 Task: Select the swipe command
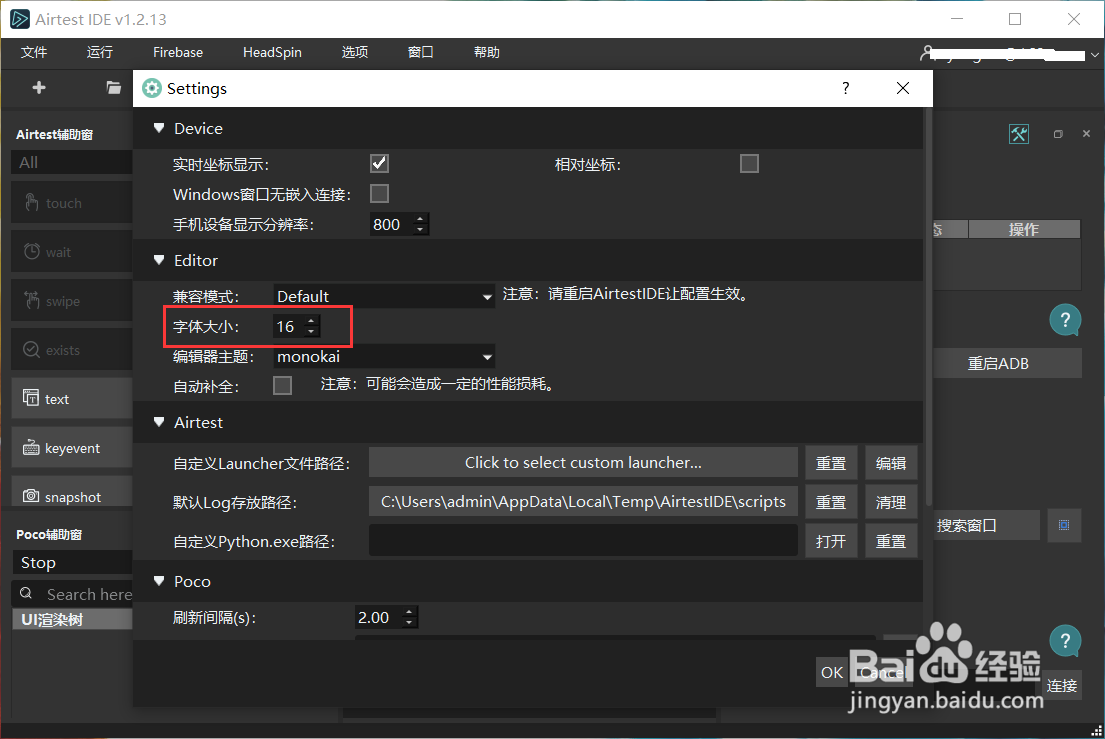(x=72, y=301)
